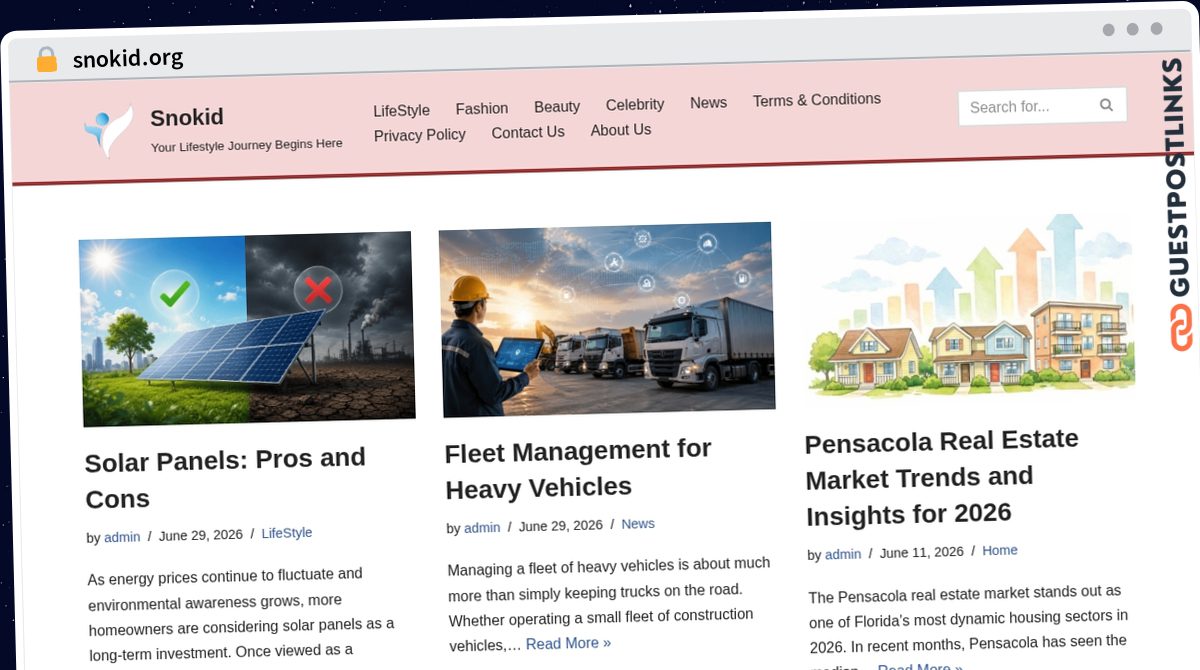Click the Snokid logo icon
The width and height of the screenshot is (1200, 670).
(x=109, y=131)
